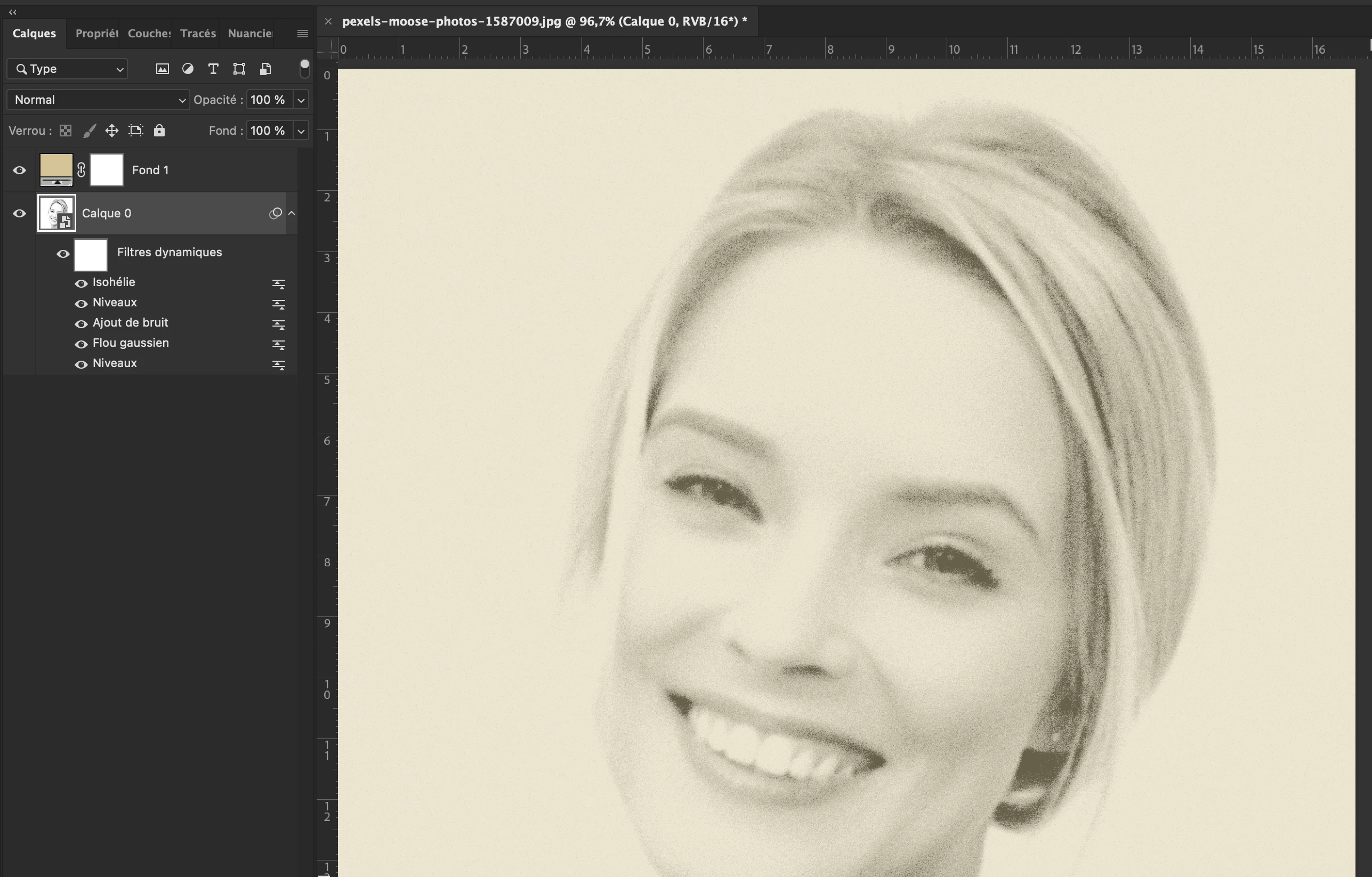Open the Opacité percentage dropdown arrow

301,100
